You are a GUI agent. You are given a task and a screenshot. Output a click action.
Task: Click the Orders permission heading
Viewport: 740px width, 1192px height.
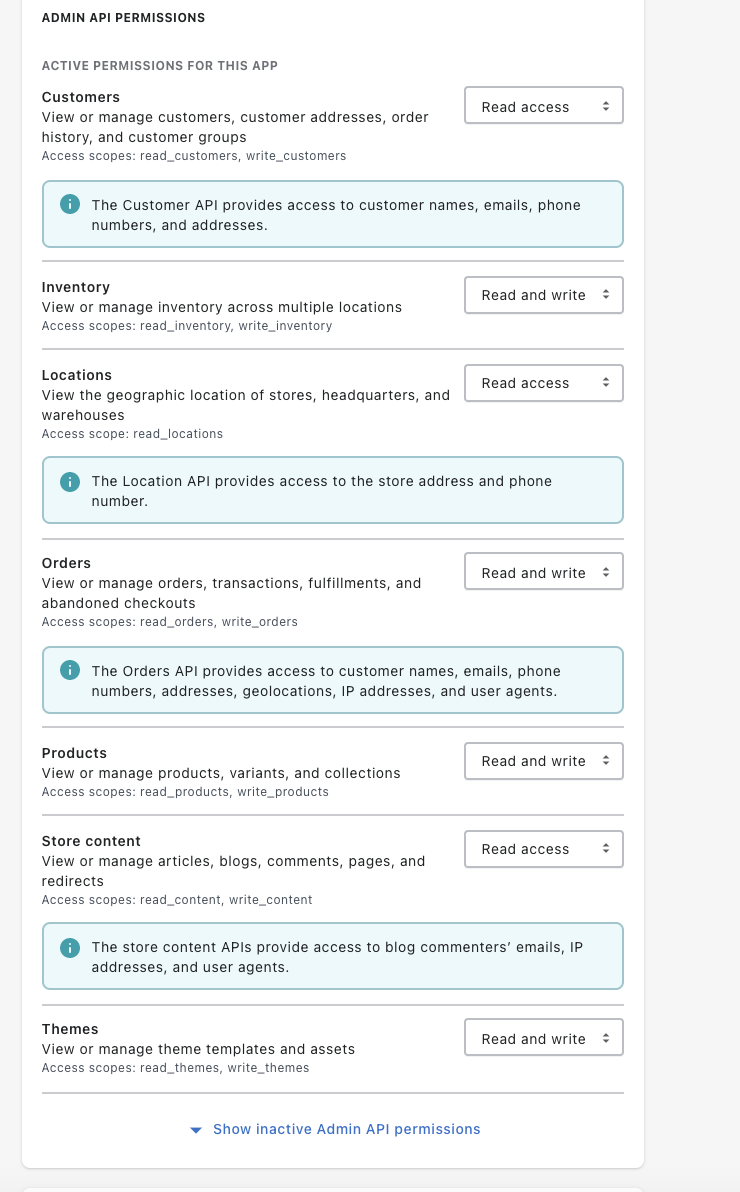[66, 563]
